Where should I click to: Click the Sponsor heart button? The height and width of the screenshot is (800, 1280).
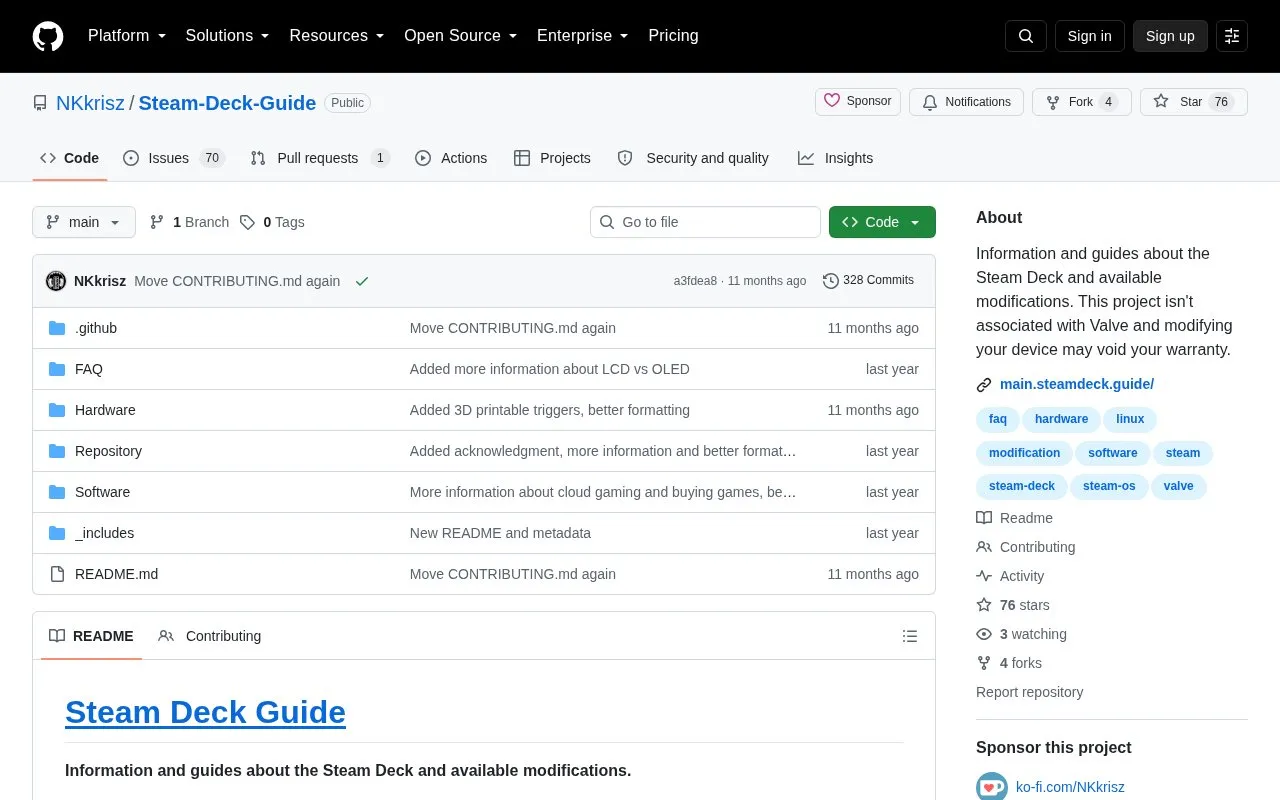(x=858, y=101)
